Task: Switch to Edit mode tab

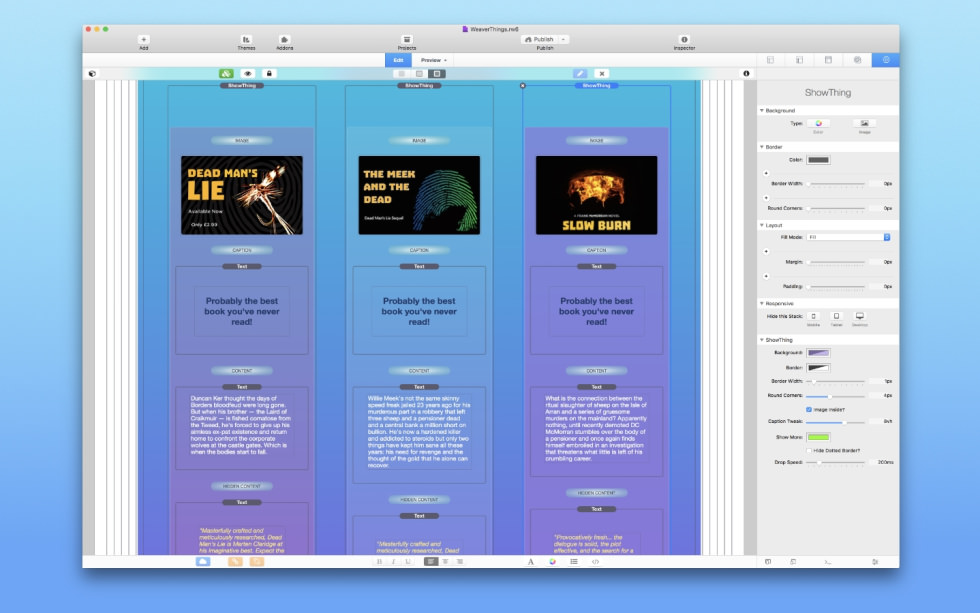Action: (x=398, y=60)
